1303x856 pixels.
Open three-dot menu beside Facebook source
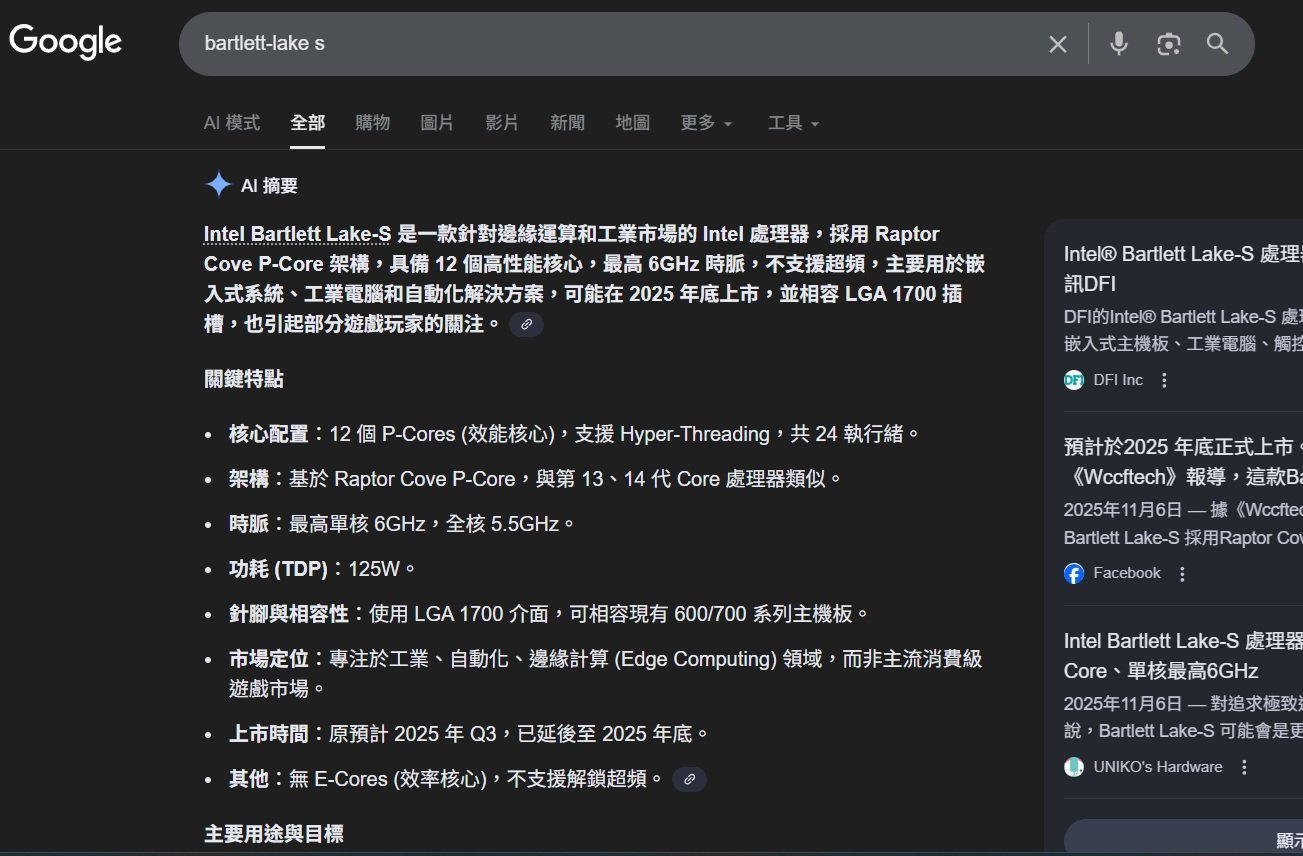1182,574
